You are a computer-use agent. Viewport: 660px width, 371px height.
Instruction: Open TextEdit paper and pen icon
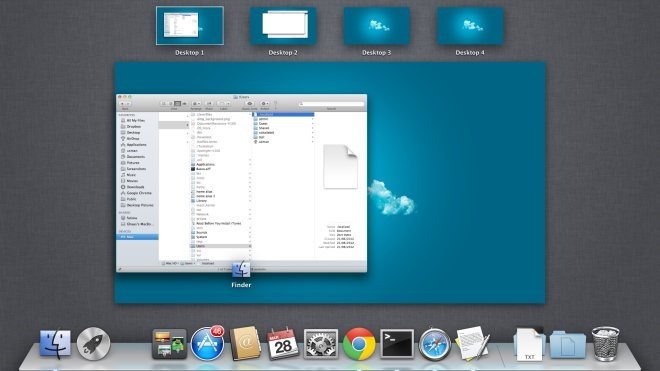coord(473,344)
